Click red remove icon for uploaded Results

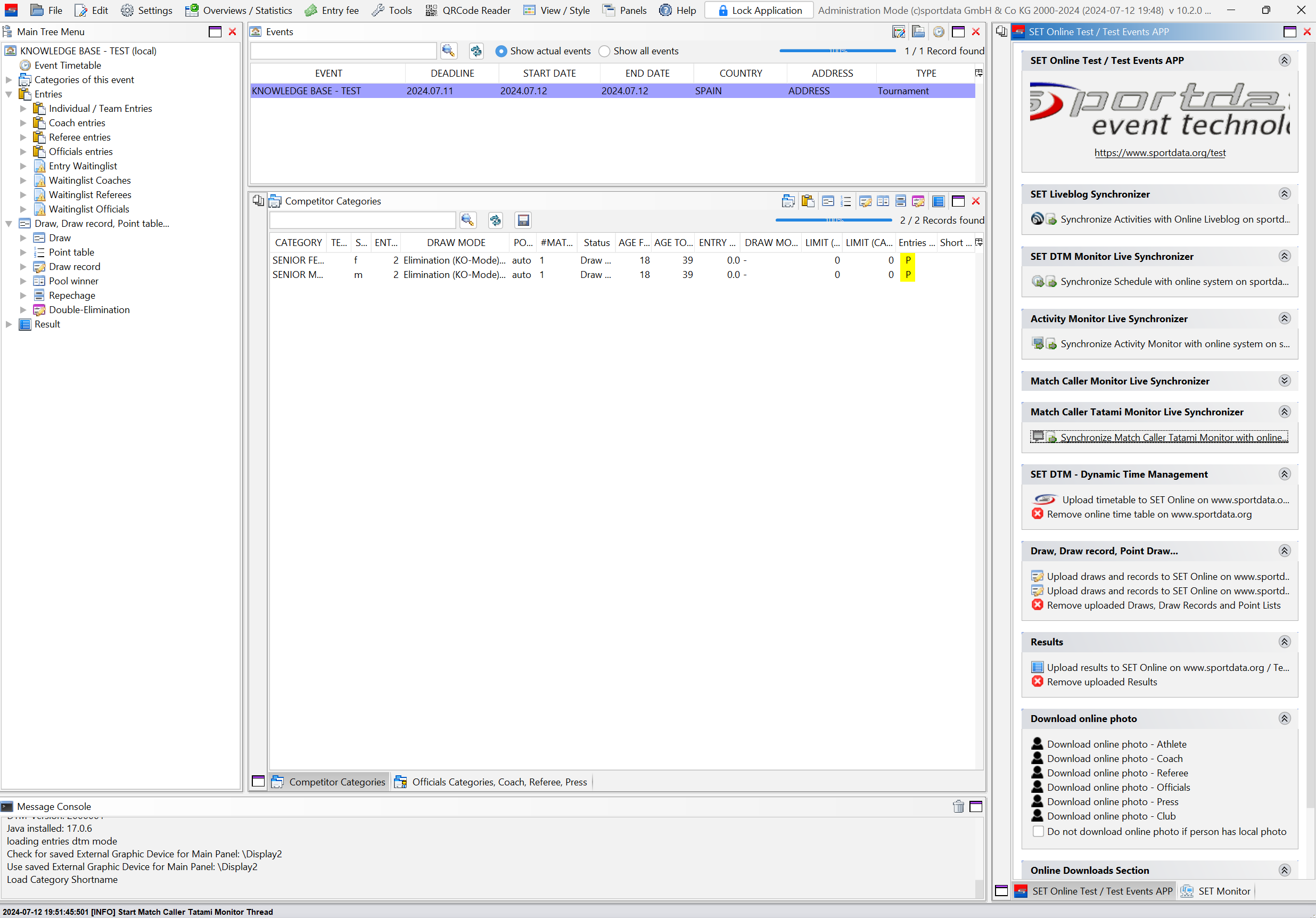click(x=1037, y=682)
